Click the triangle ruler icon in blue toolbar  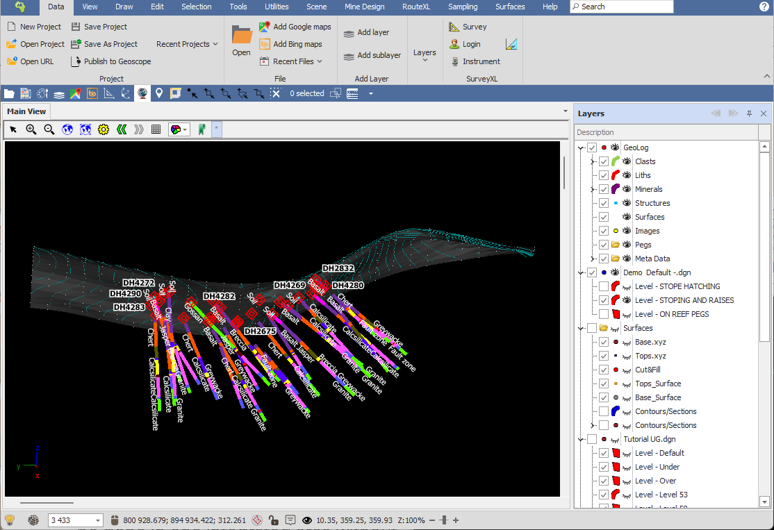coord(109,93)
